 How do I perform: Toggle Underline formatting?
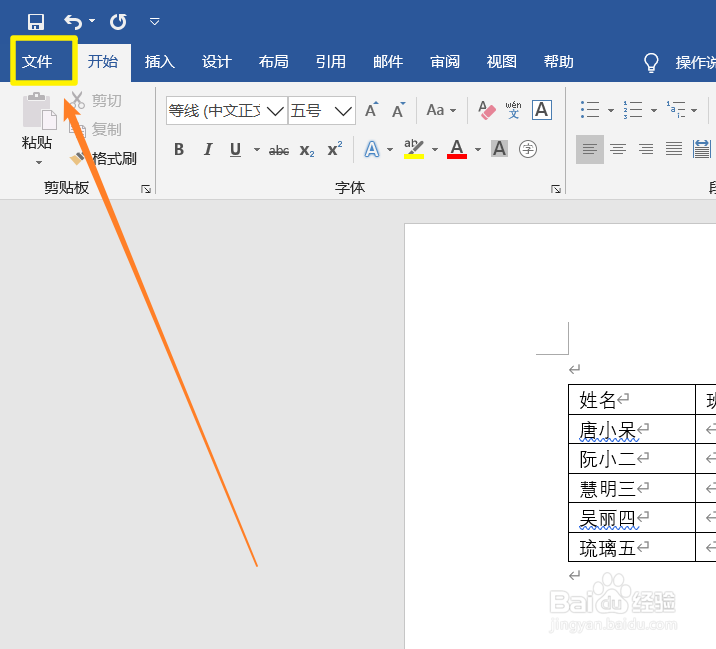(236, 149)
